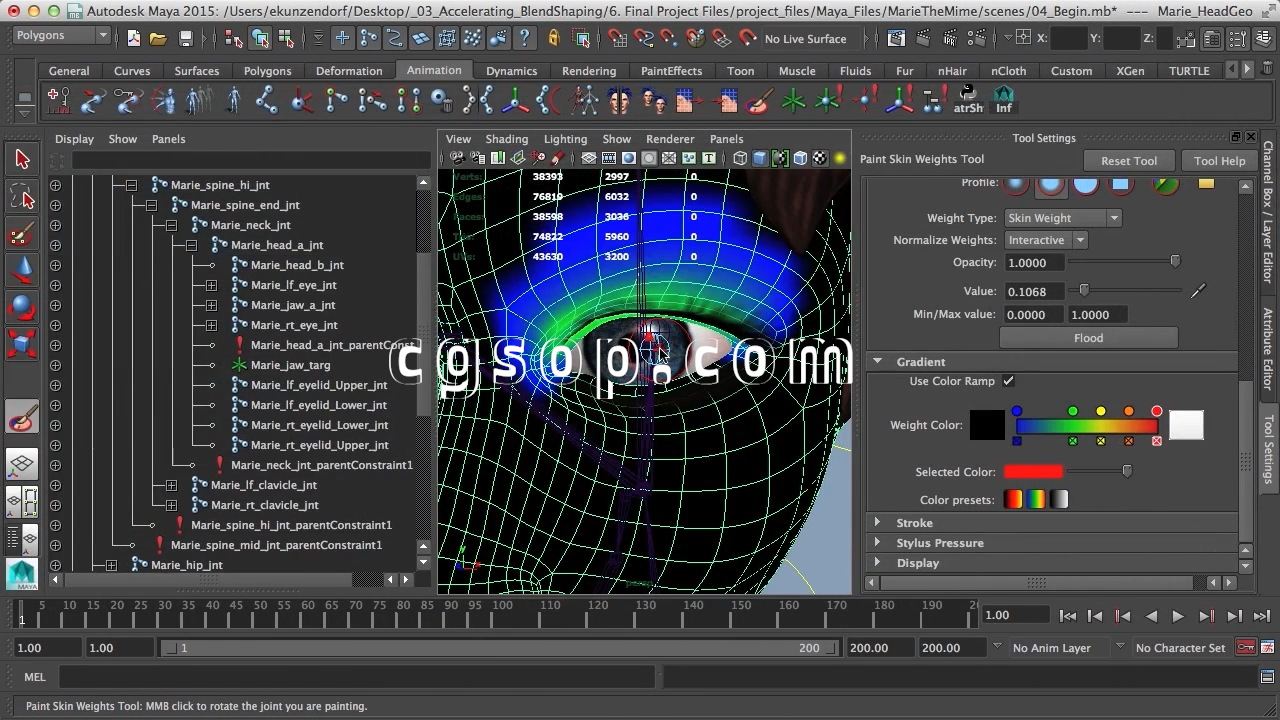This screenshot has height=720, width=1280.
Task: Click the Paint Skin Weights brush icon
Action: click(x=22, y=420)
